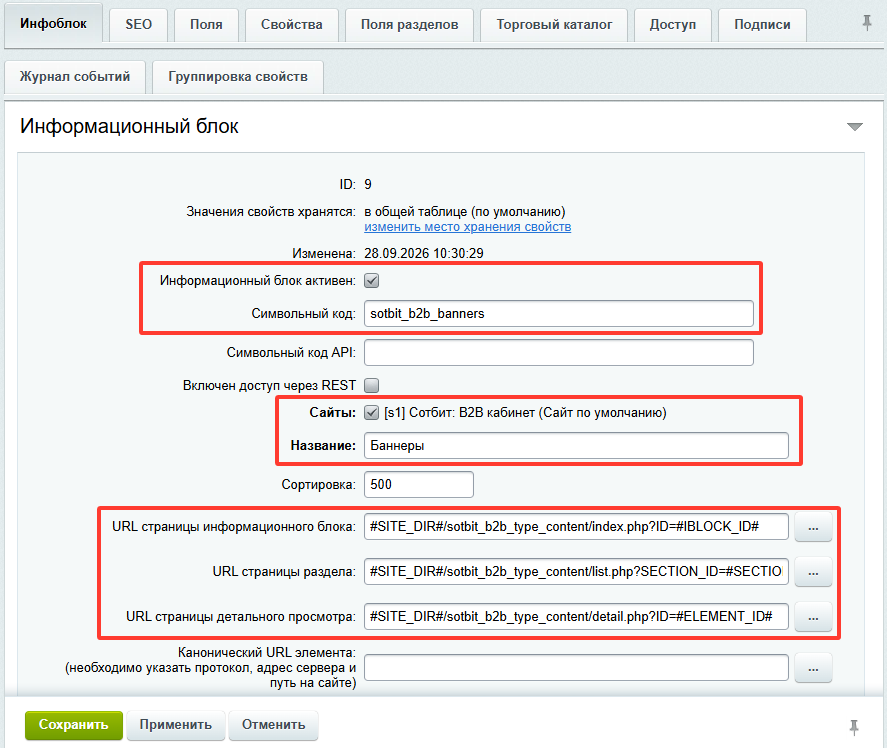887x748 pixels.
Task: Open the Подписи tab
Action: pyautogui.click(x=762, y=24)
